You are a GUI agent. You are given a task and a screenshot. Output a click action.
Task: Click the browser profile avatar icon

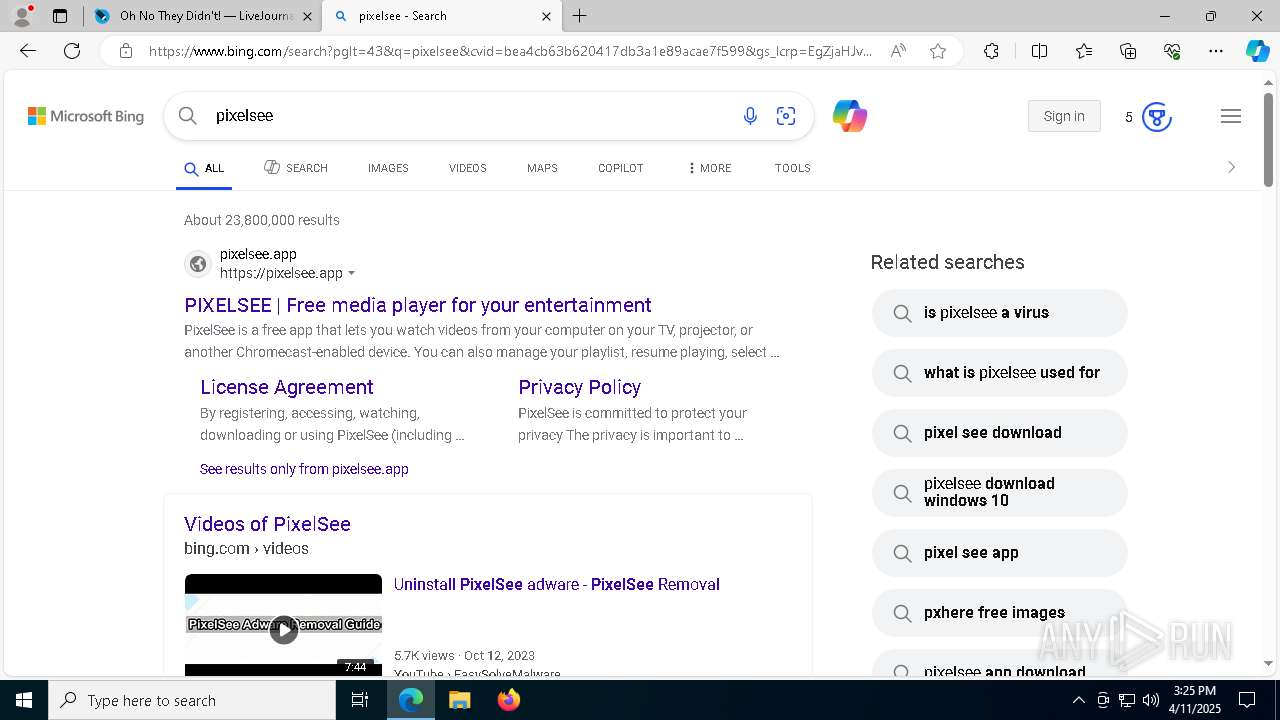pos(22,16)
